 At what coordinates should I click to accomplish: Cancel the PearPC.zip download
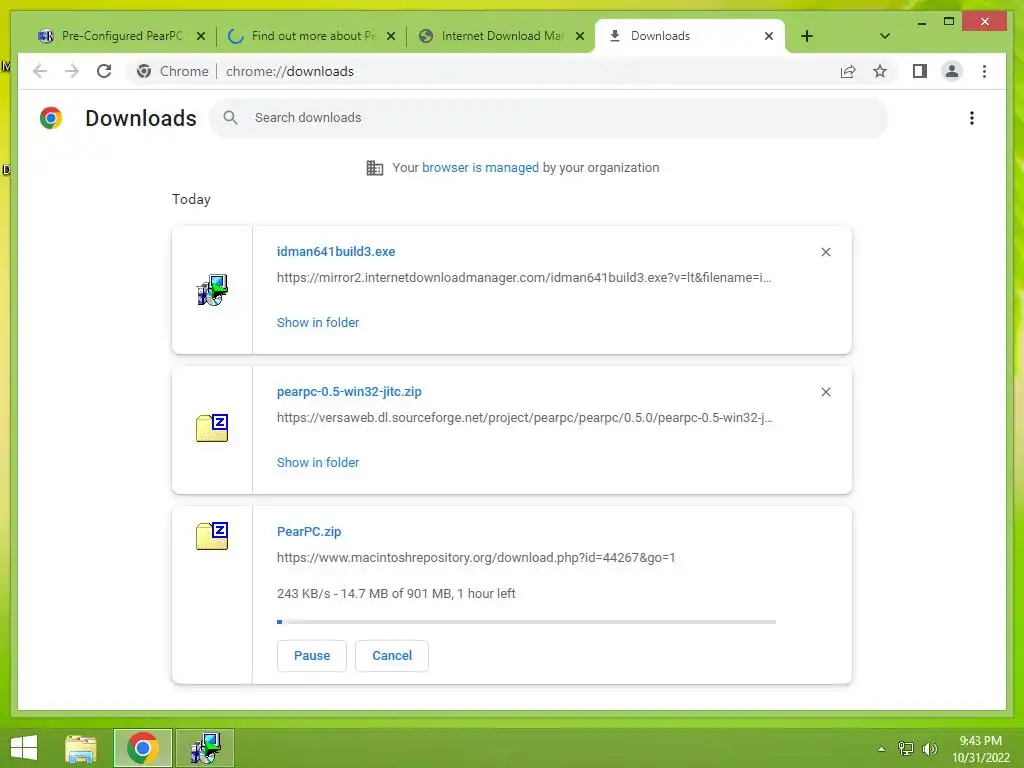coord(392,656)
